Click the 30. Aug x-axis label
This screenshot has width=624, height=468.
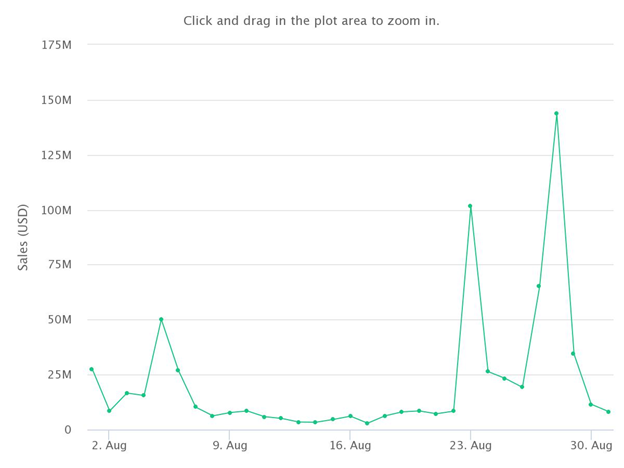point(591,445)
